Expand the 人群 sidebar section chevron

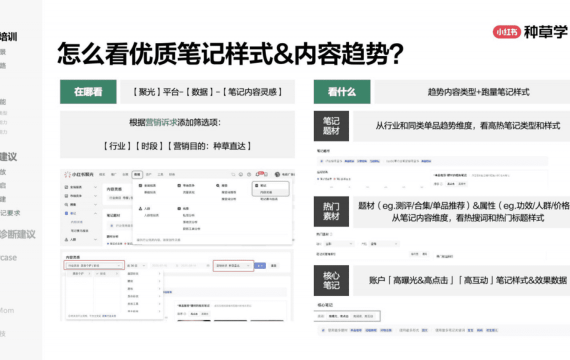pyautogui.click(x=96, y=239)
